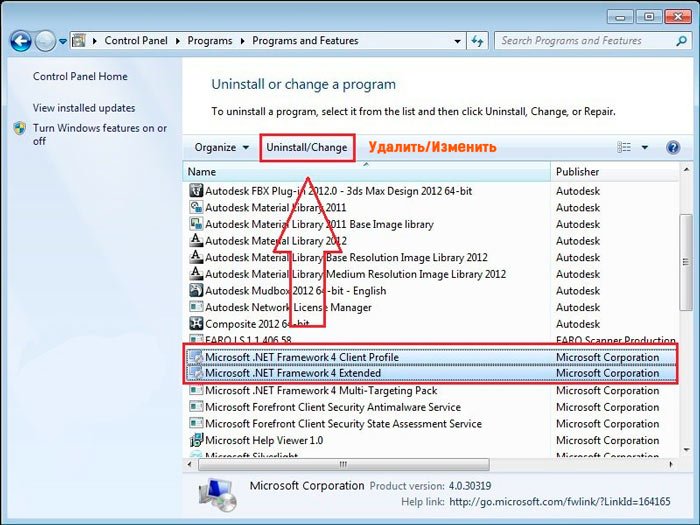Expand arrow after Control Panel breadcrumb
The width and height of the screenshot is (700, 525).
(x=178, y=41)
